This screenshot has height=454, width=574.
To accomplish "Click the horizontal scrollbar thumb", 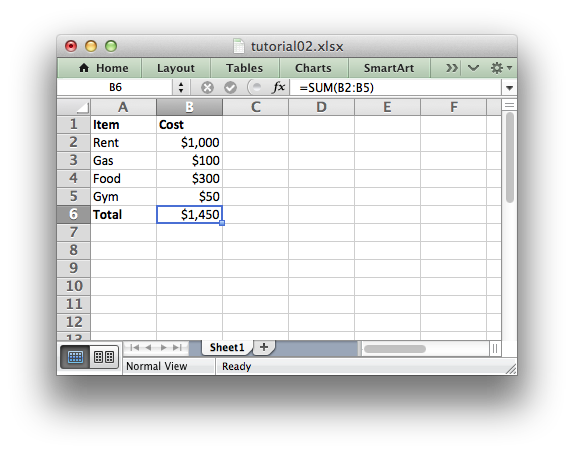I will point(395,349).
